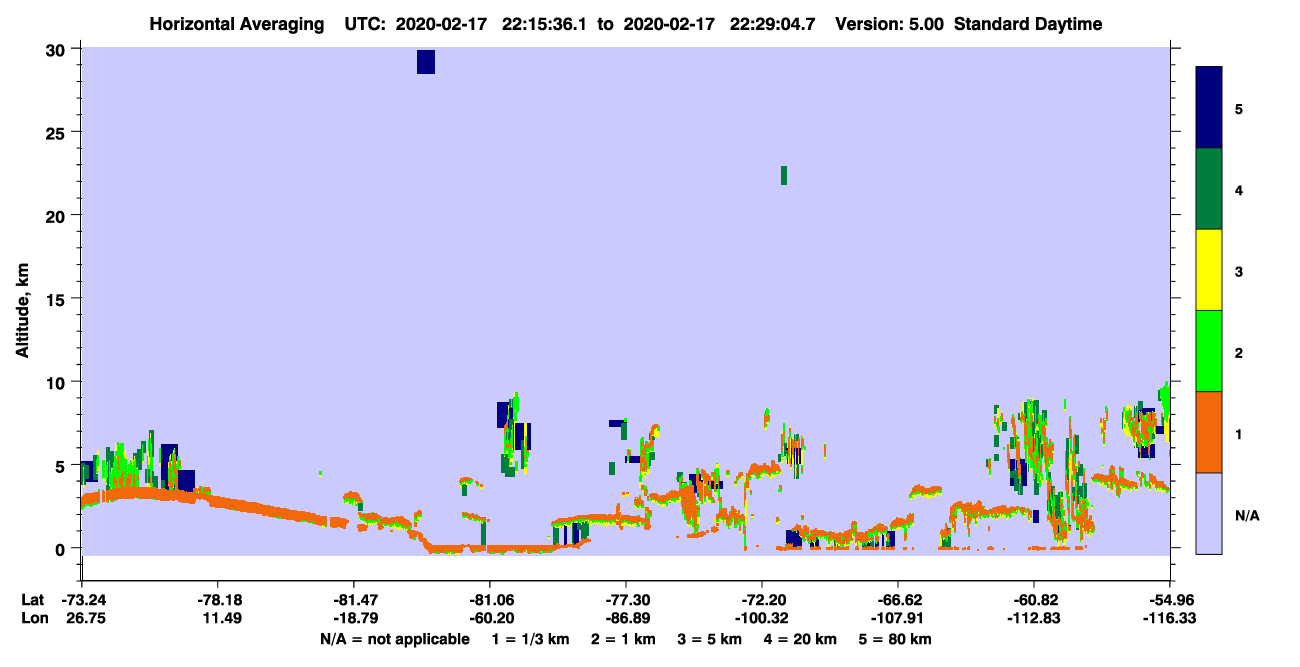The width and height of the screenshot is (1300, 667).
Task: Click the altitude tick label 25
Action: click(x=58, y=132)
